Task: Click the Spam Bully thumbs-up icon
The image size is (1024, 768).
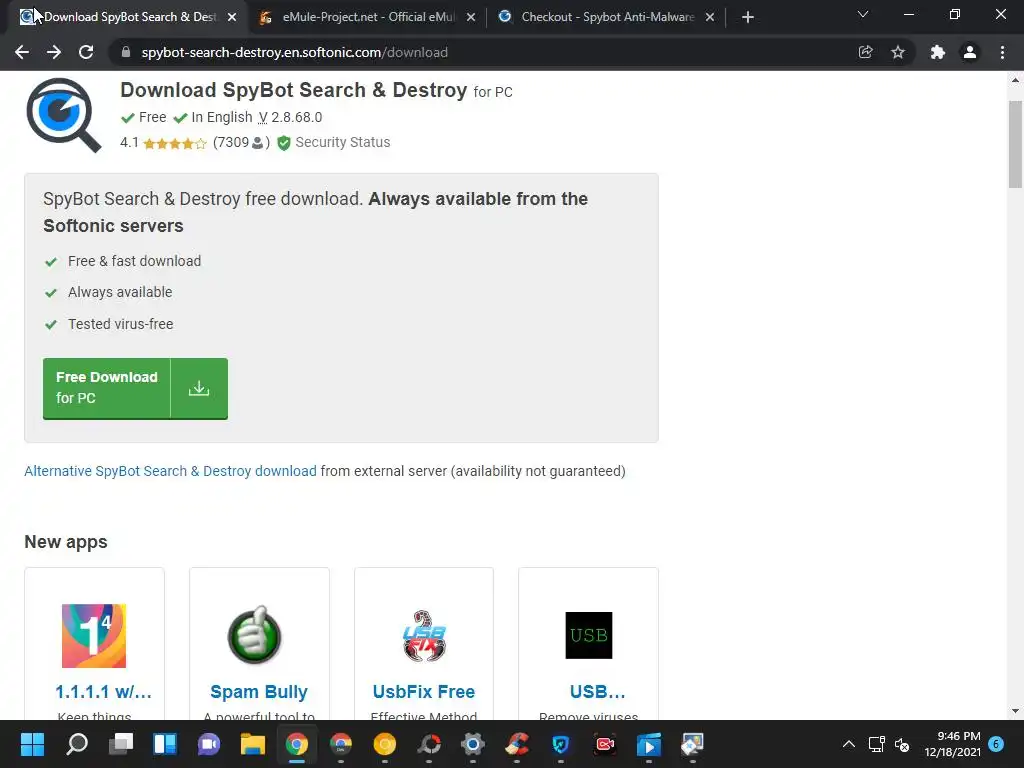Action: (x=255, y=635)
